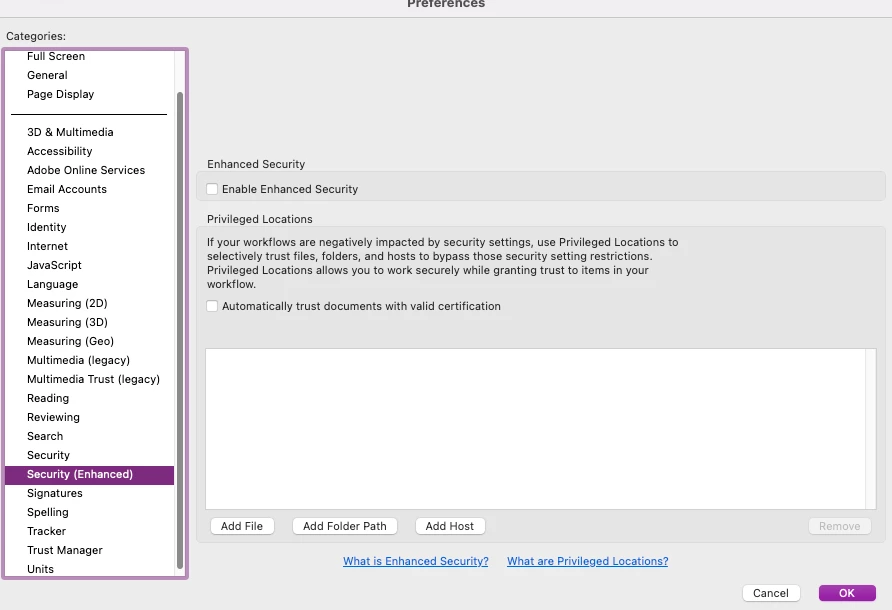Select the Reading category

tap(89, 398)
